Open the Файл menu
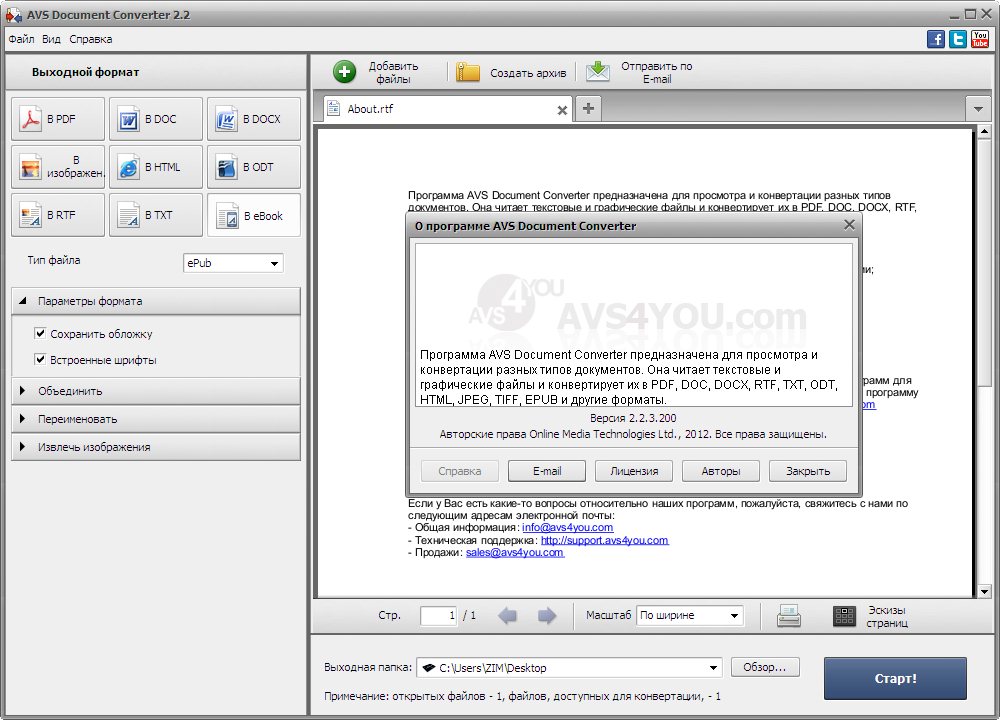This screenshot has height=720, width=1000. pos(21,39)
